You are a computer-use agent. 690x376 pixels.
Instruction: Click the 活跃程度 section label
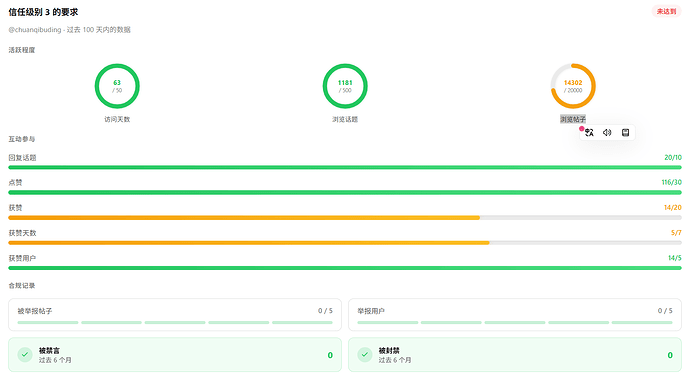coord(22,50)
